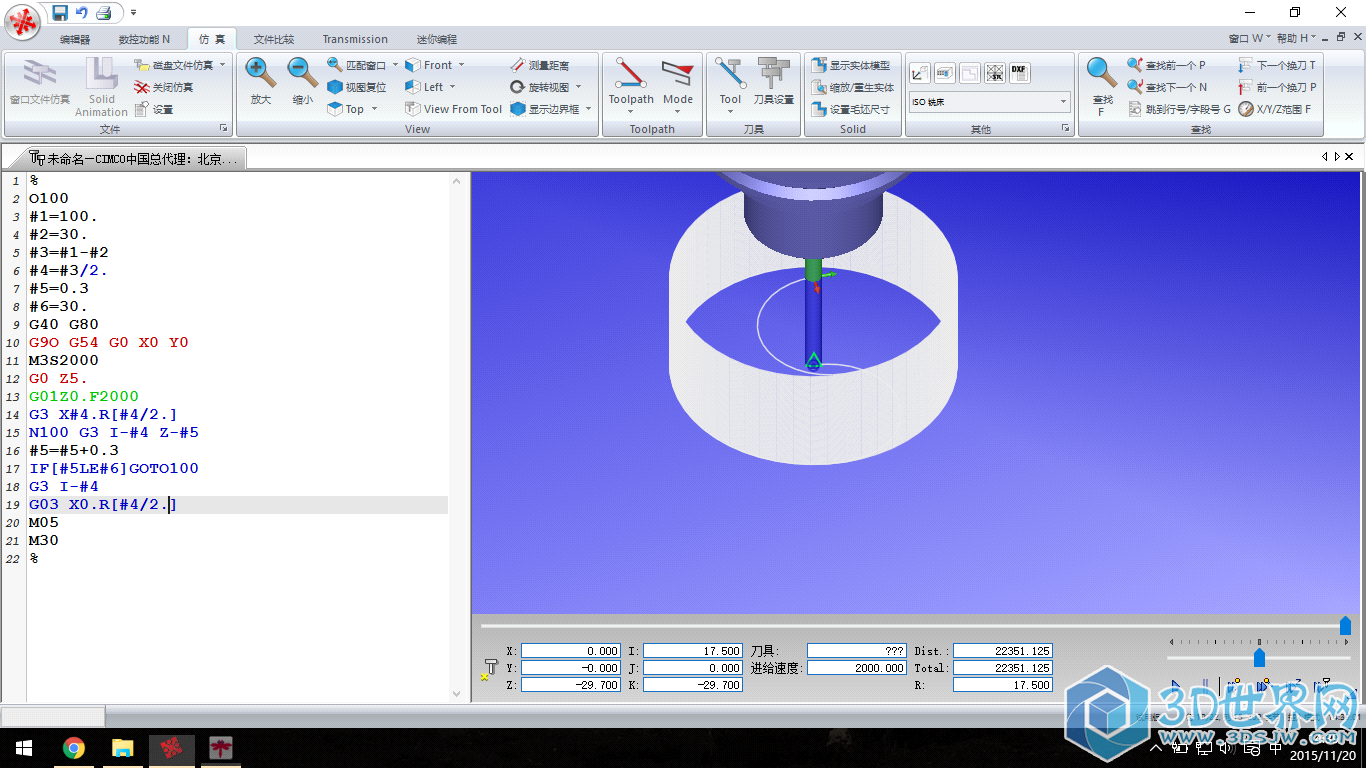Click code line 'M3S2000'

coord(64,361)
